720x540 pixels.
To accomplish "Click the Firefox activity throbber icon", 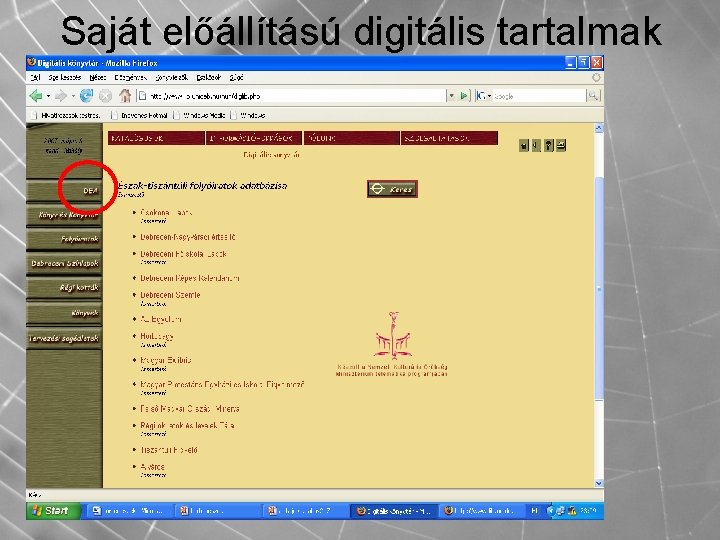I will tap(596, 78).
